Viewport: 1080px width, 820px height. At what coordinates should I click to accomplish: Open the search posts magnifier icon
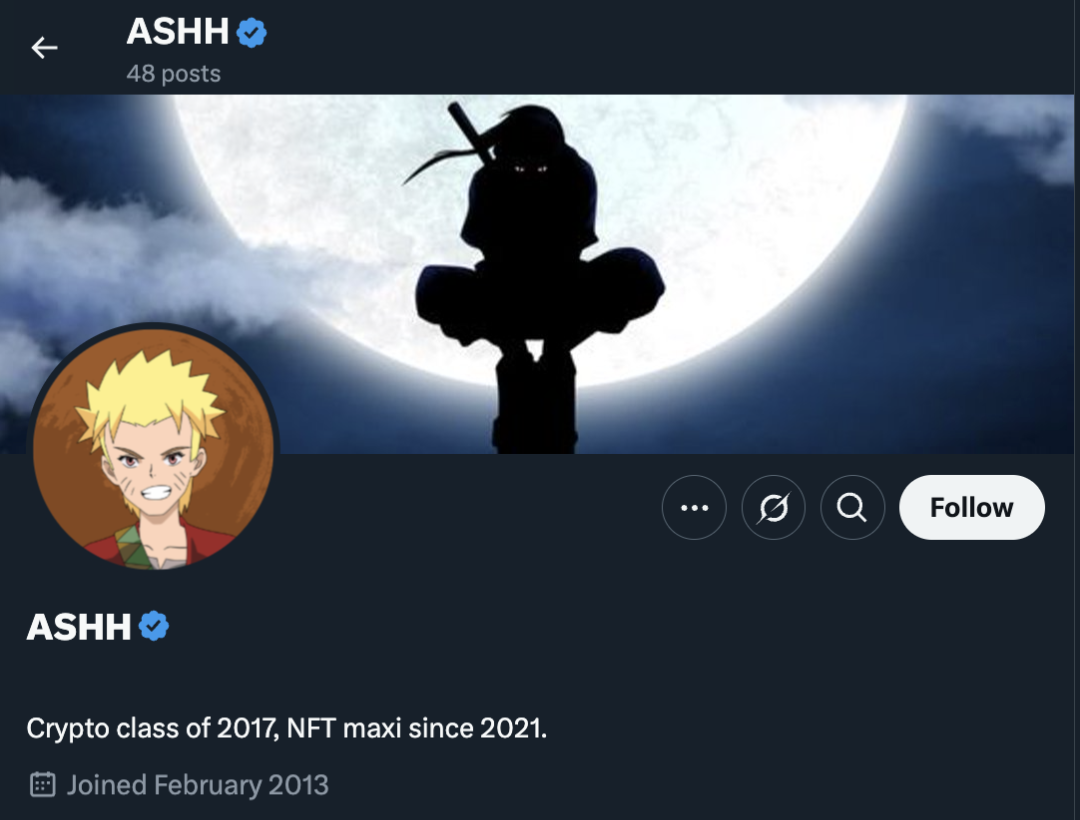pyautogui.click(x=852, y=507)
